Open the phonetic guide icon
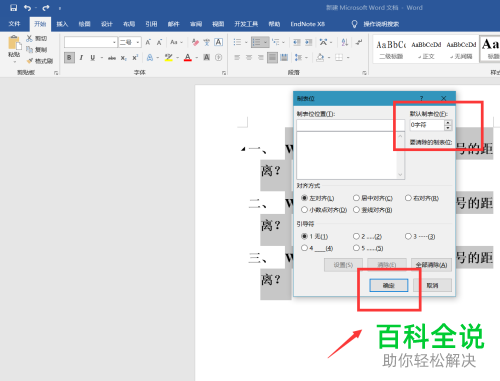500x381 pixels. (207, 42)
